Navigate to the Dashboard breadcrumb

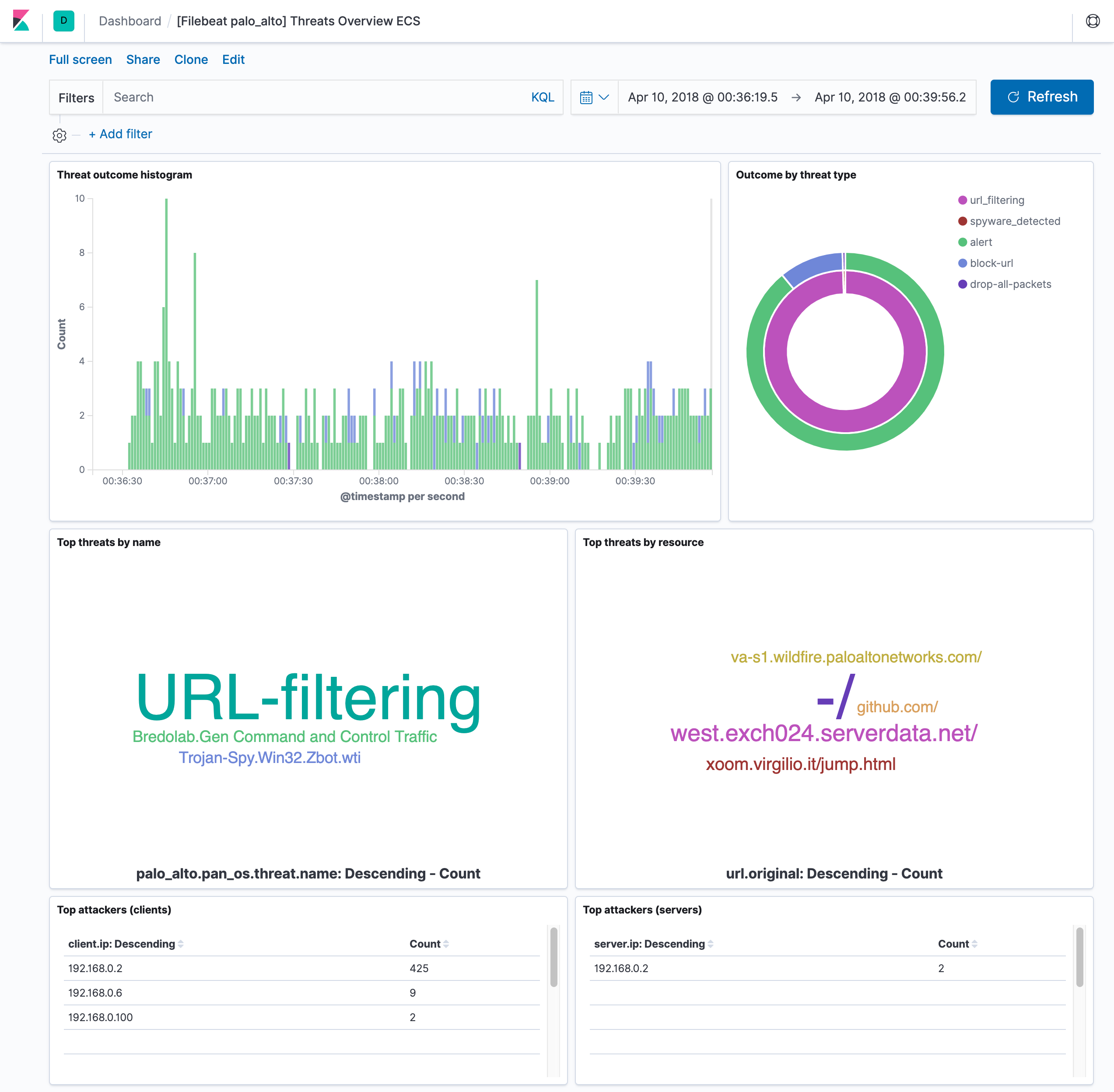pos(130,21)
